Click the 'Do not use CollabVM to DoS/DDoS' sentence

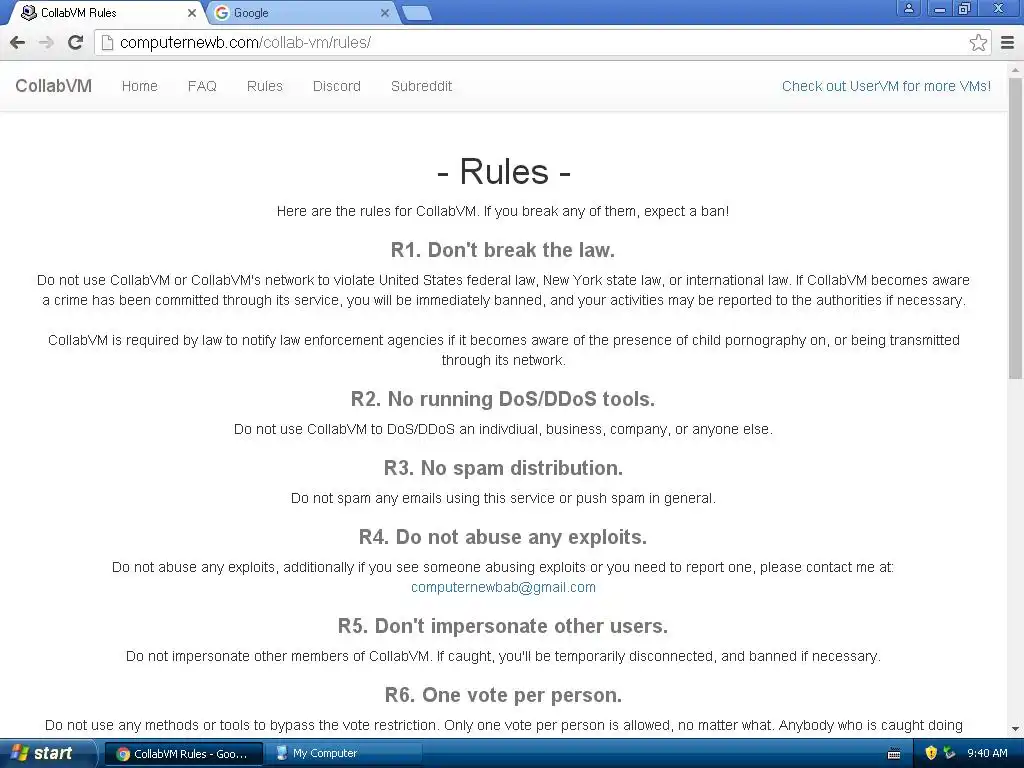pyautogui.click(x=503, y=429)
